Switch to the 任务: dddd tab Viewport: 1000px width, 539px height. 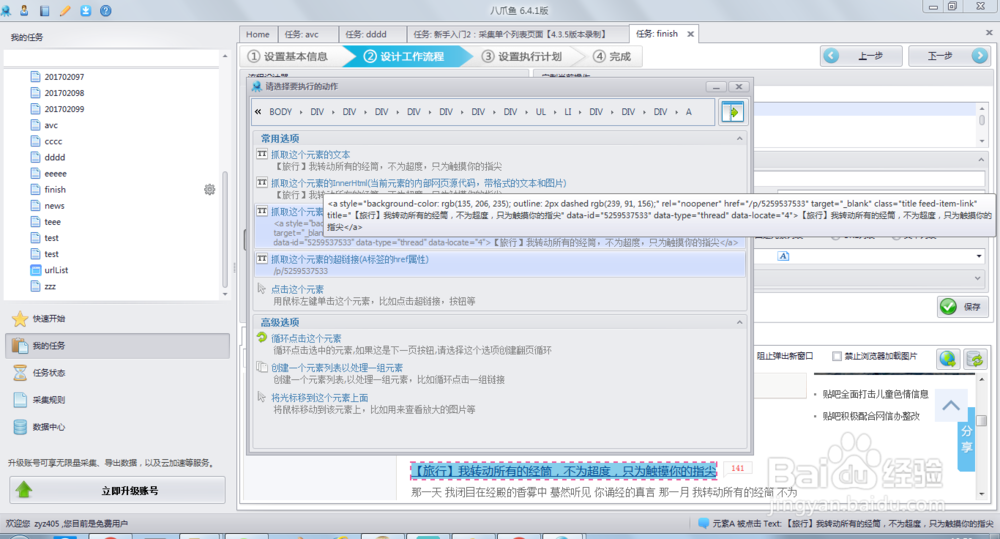tap(371, 34)
